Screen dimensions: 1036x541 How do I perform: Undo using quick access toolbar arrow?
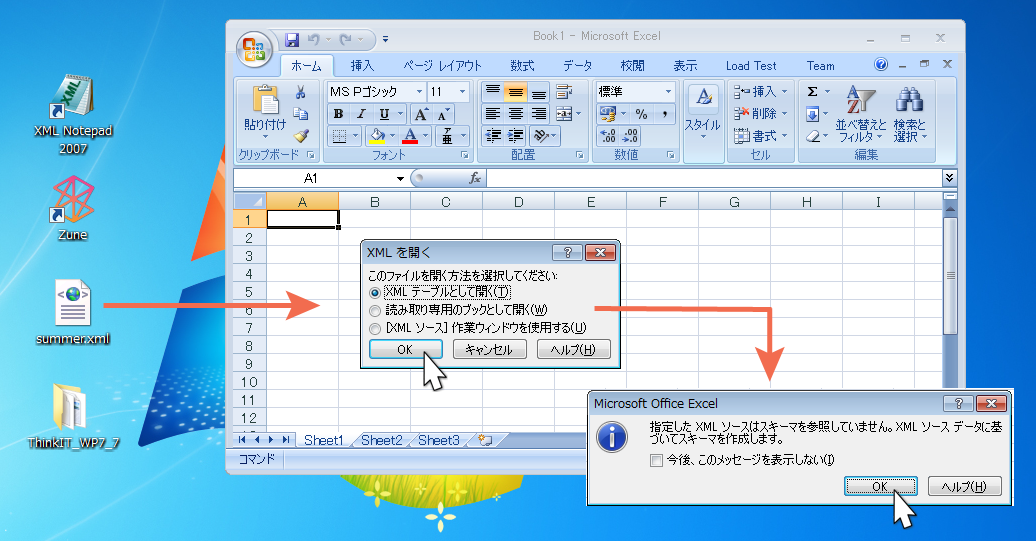[314, 40]
